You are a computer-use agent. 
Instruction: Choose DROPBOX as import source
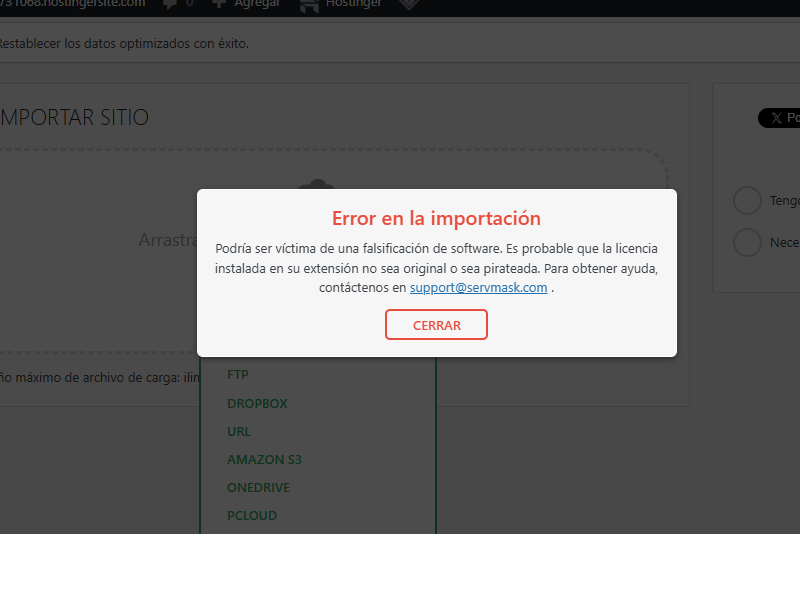click(257, 403)
